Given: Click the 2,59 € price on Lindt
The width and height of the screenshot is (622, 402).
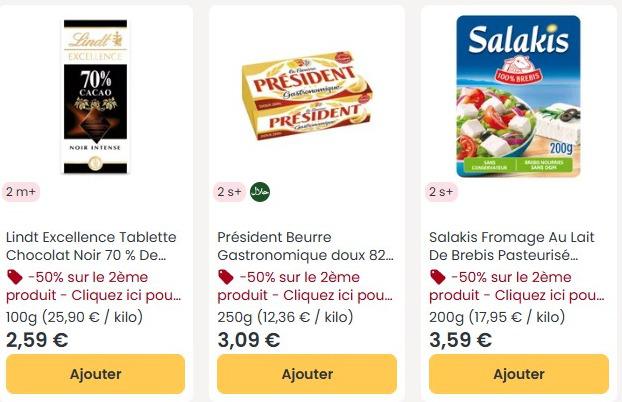Looking at the screenshot, I should point(37,339).
